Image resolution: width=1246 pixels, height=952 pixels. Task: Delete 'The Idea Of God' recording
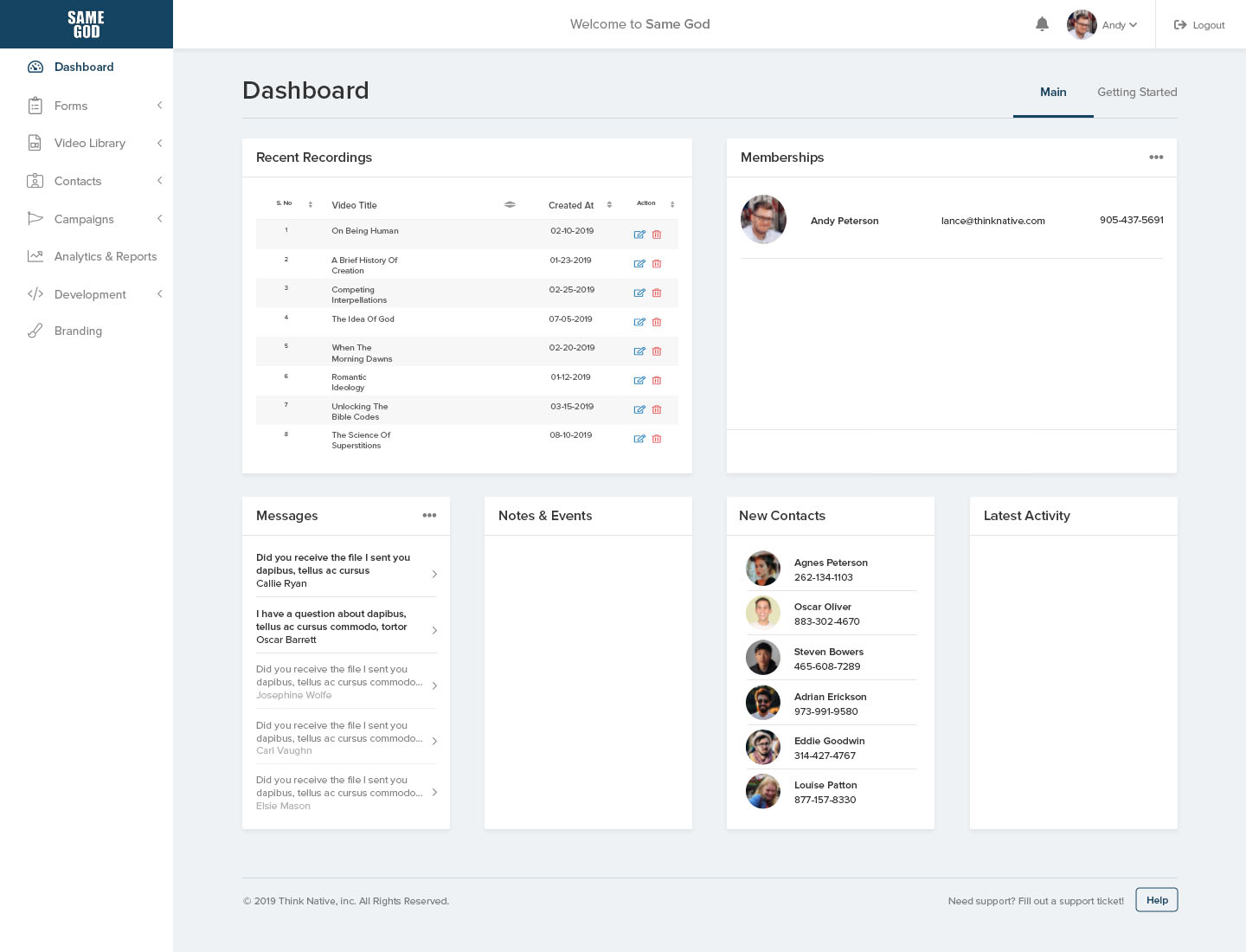[657, 322]
